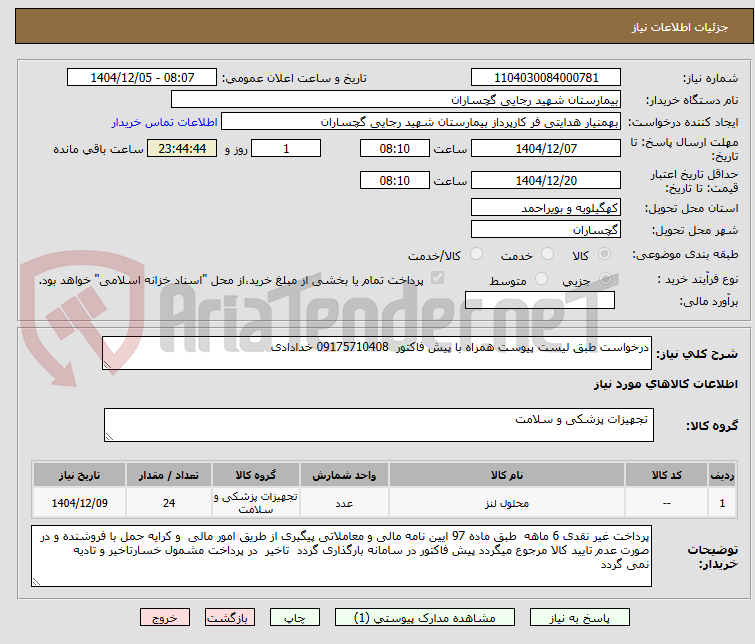The height and width of the screenshot is (644, 755).
Task: Click the کد کالا column header
Action: (666, 475)
